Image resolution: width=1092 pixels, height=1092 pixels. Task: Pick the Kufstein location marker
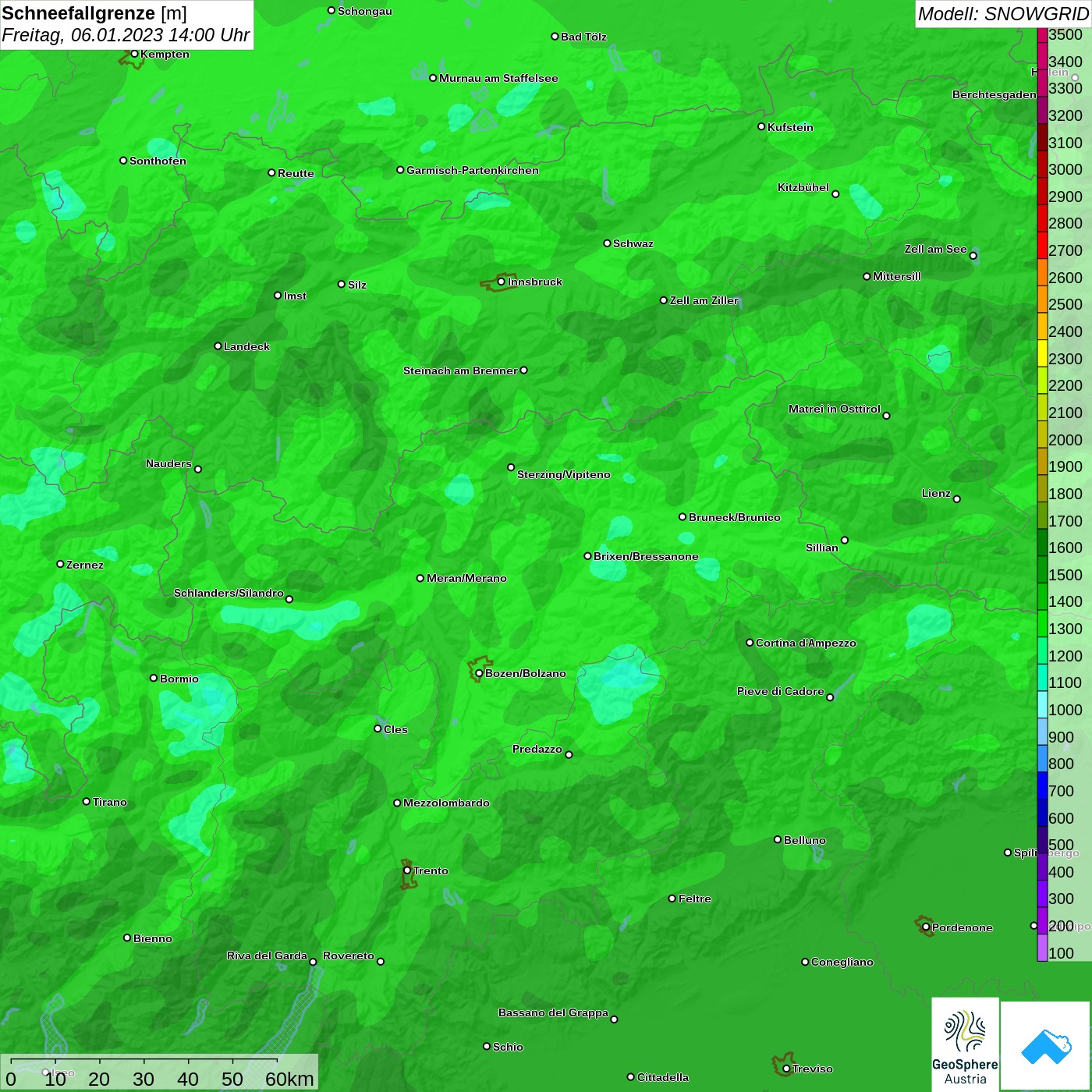coord(761,126)
